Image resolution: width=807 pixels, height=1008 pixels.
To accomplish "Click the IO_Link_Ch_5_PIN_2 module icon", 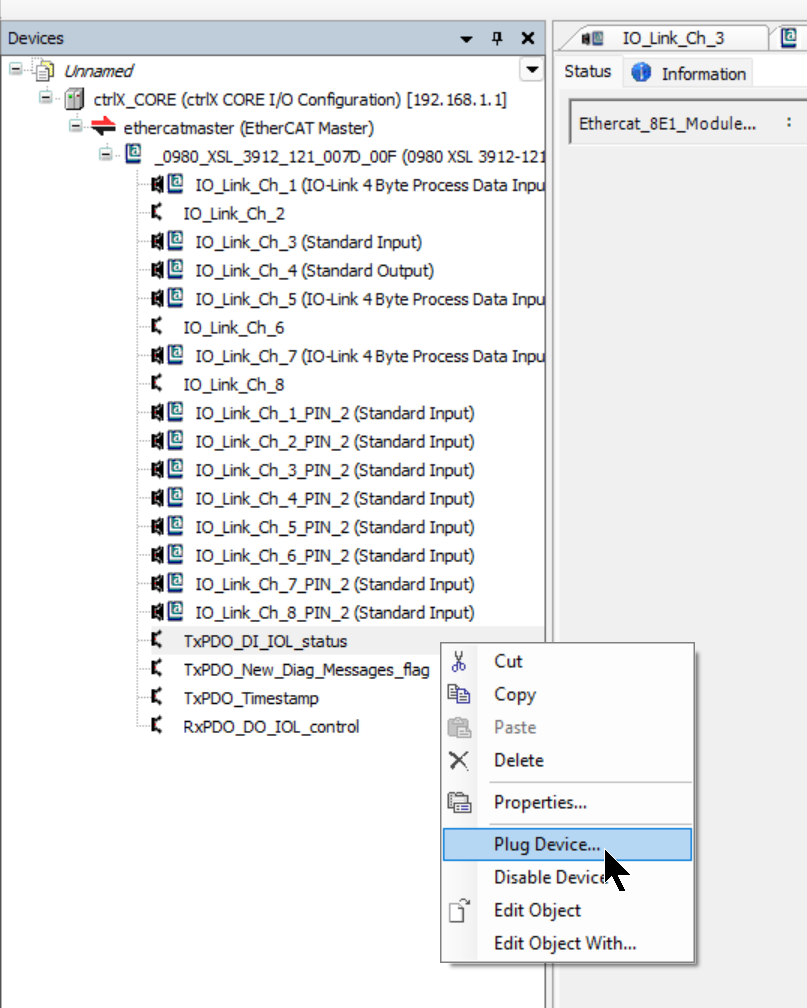I will pos(167,526).
